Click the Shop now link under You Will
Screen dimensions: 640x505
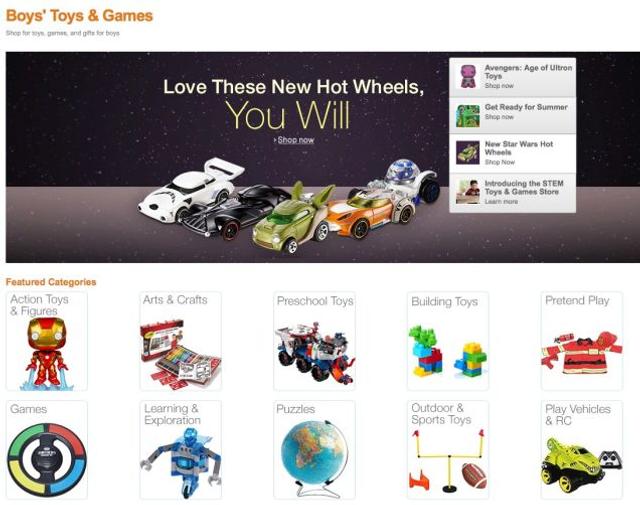[x=296, y=140]
